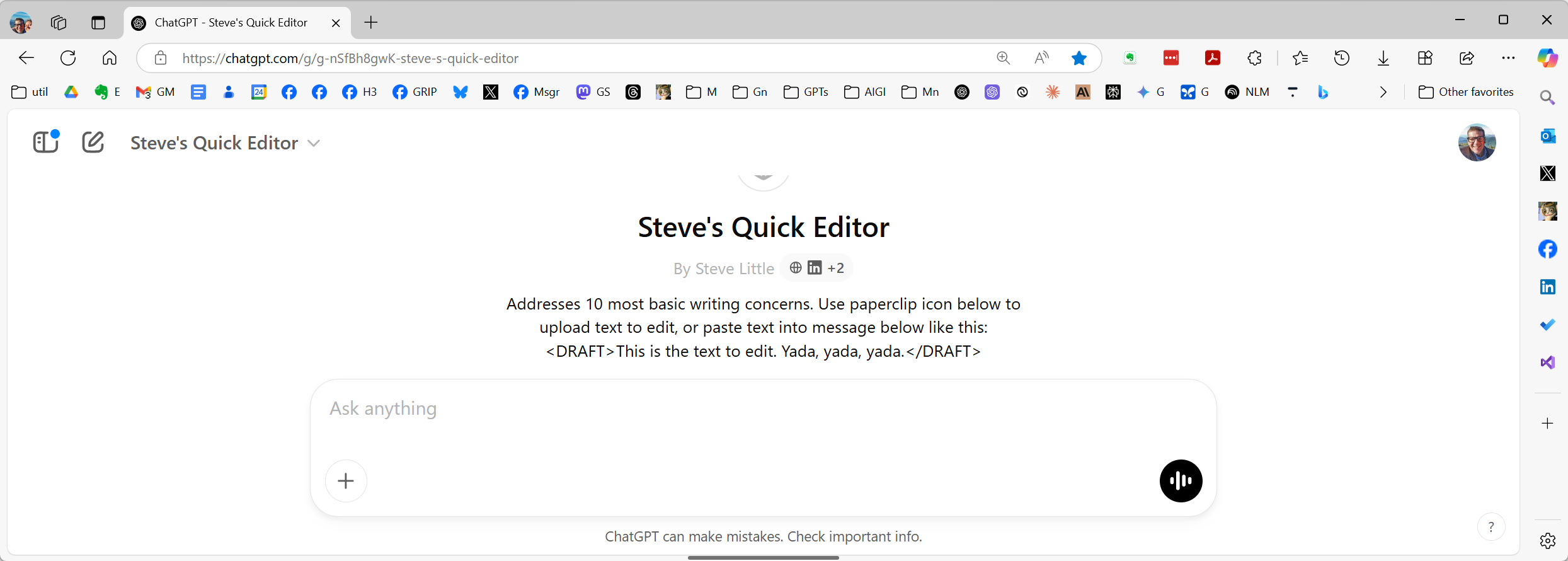The image size is (1568, 561).
Task: Open the Edge Apps toolbar button
Action: 1425,58
